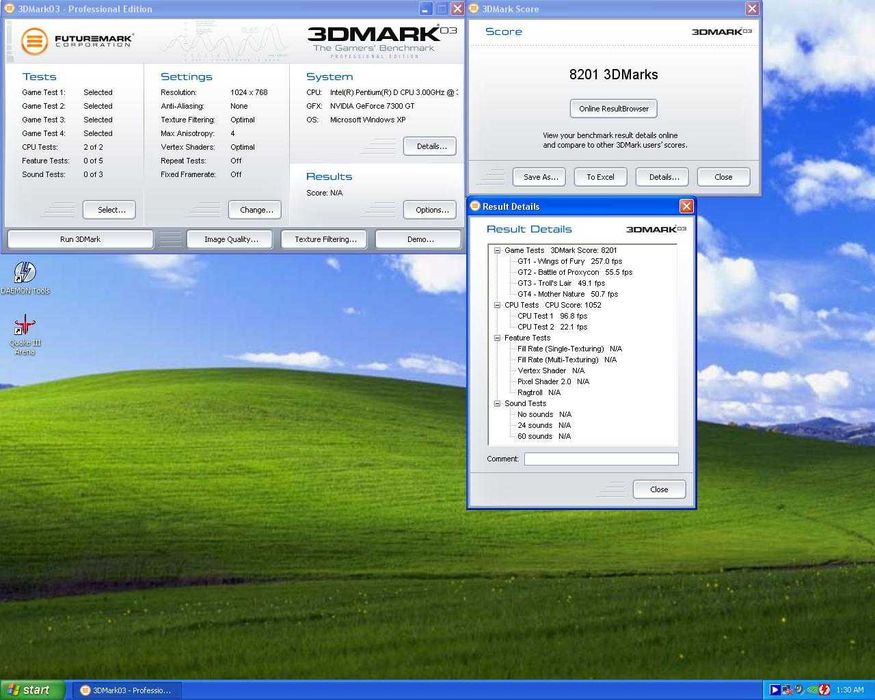Image resolution: width=875 pixels, height=700 pixels.
Task: Click the Futuremark Corporation logo
Action: click(77, 41)
